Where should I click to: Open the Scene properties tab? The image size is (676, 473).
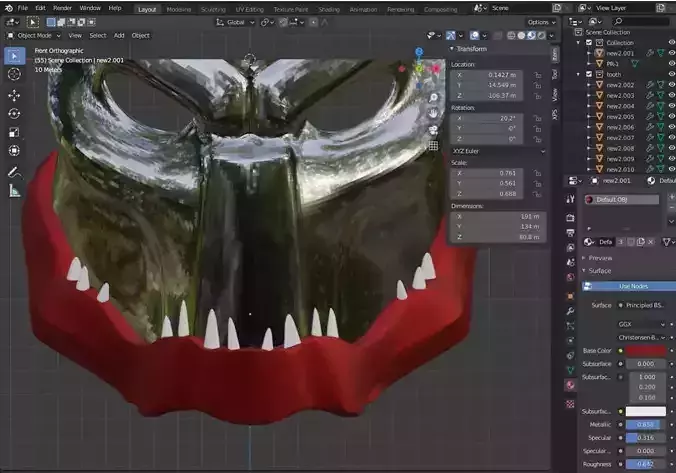point(570,262)
